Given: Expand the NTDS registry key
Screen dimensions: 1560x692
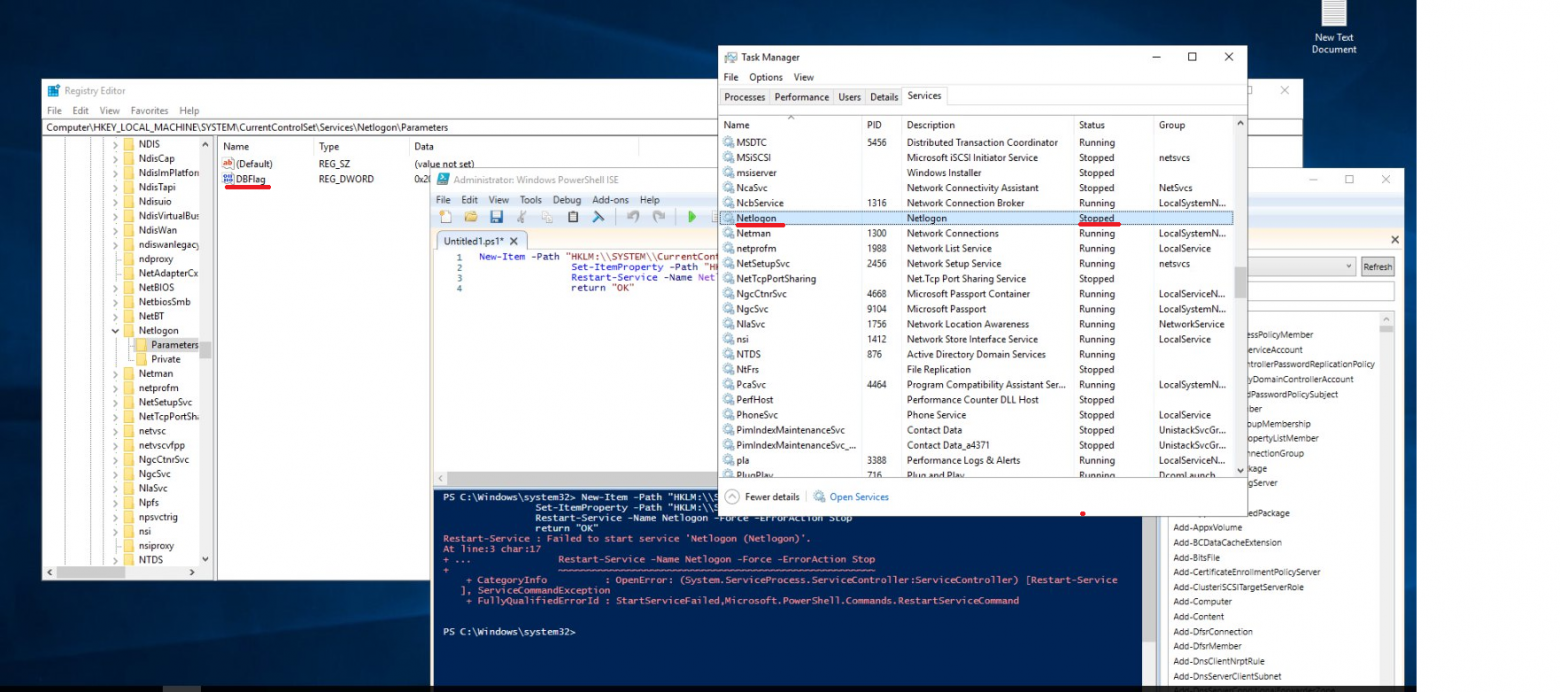Looking at the screenshot, I should click(x=116, y=560).
